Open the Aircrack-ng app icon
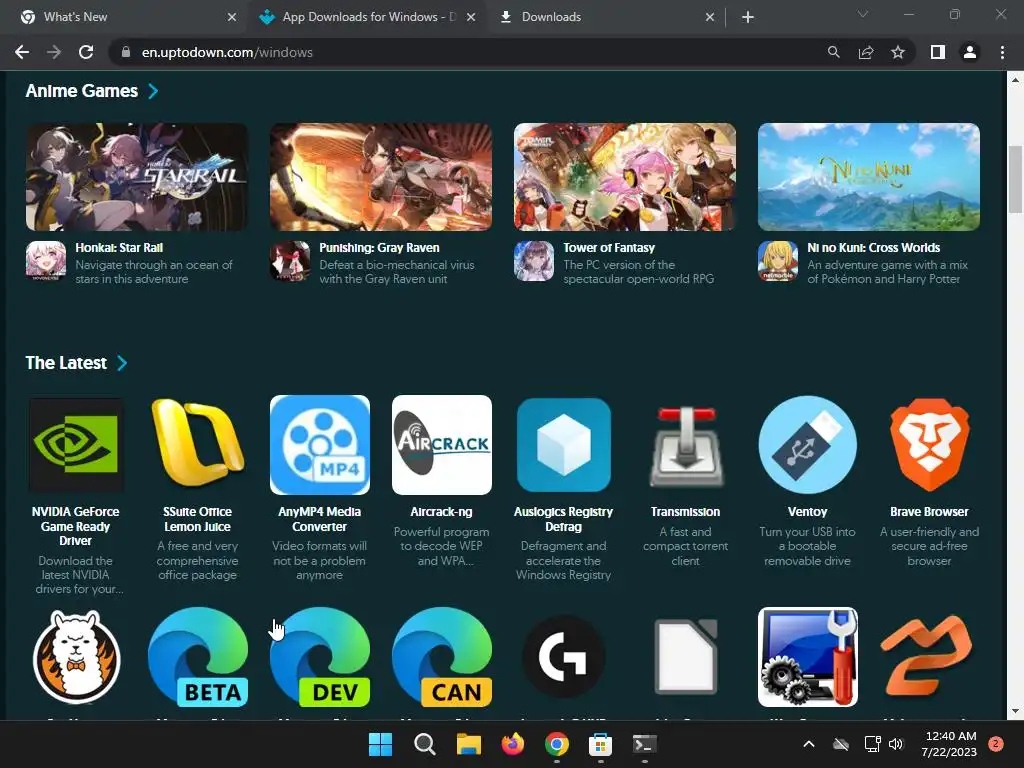The height and width of the screenshot is (768, 1024). [x=441, y=445]
